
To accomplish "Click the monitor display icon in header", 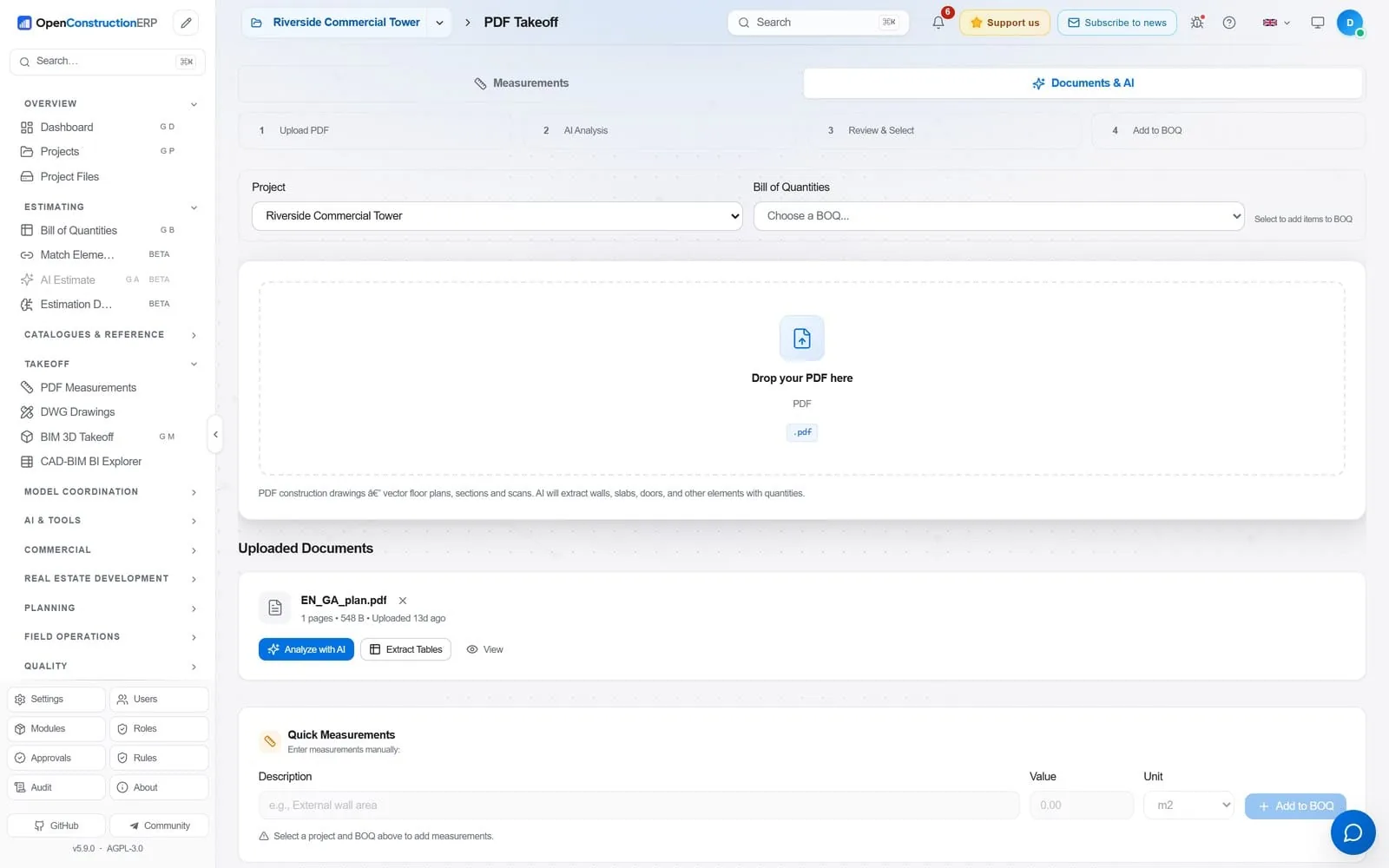I will point(1318,23).
